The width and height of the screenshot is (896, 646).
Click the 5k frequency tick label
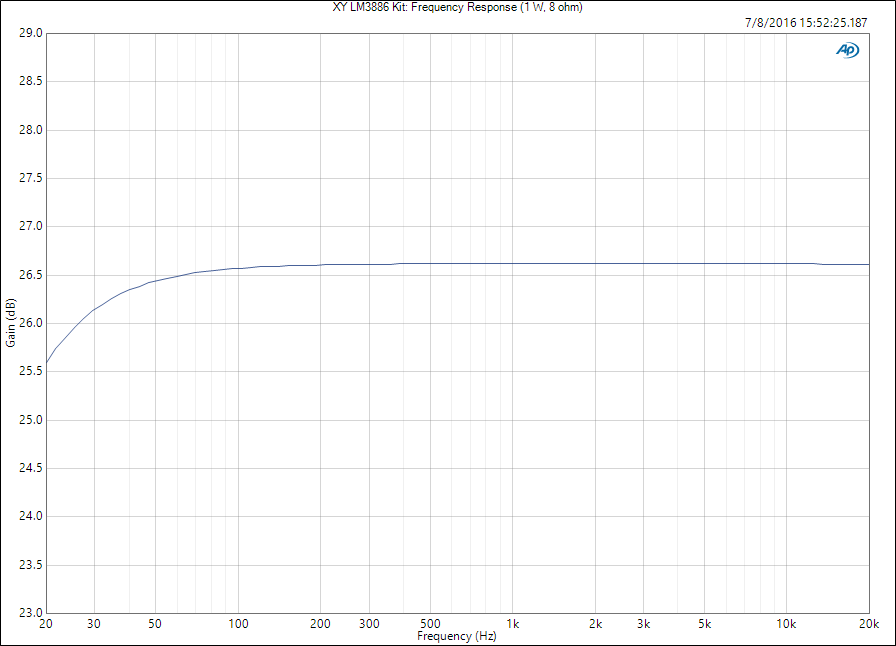point(705,624)
